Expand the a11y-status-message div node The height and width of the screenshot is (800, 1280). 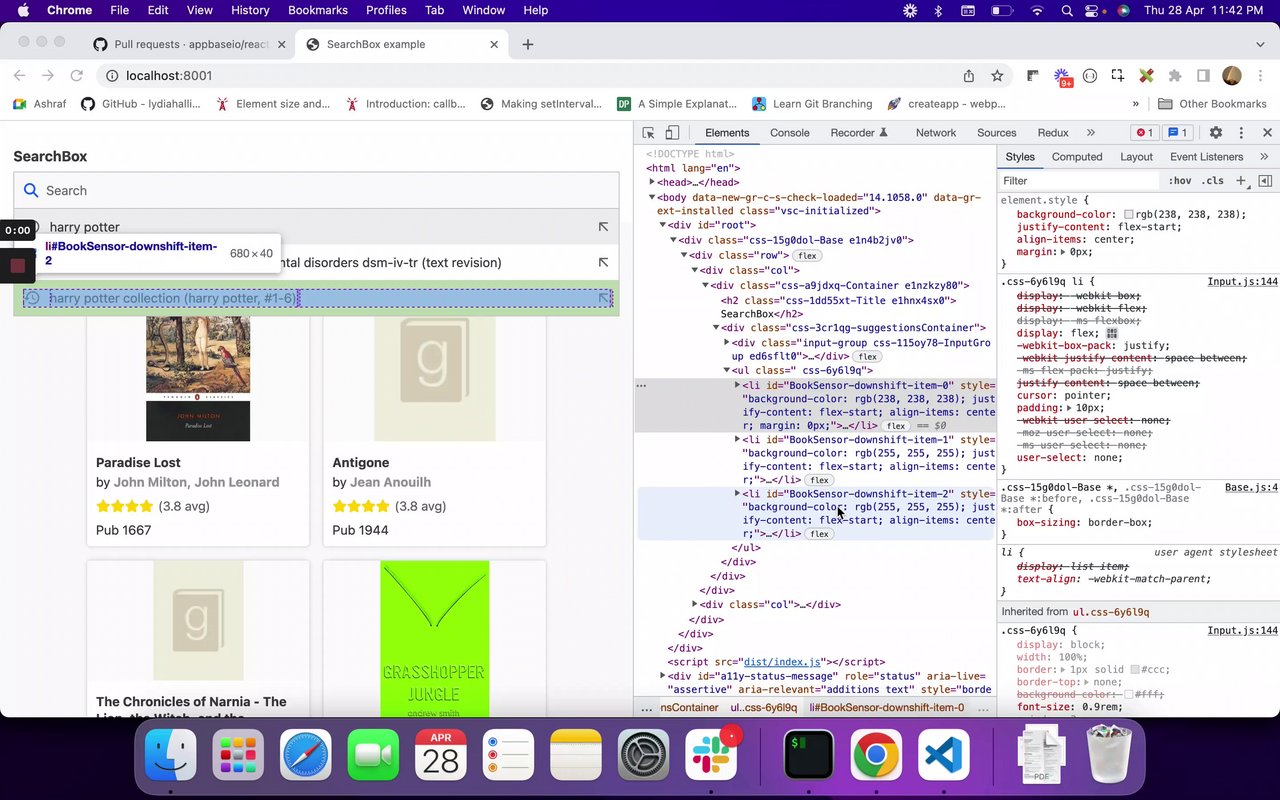[x=663, y=677]
